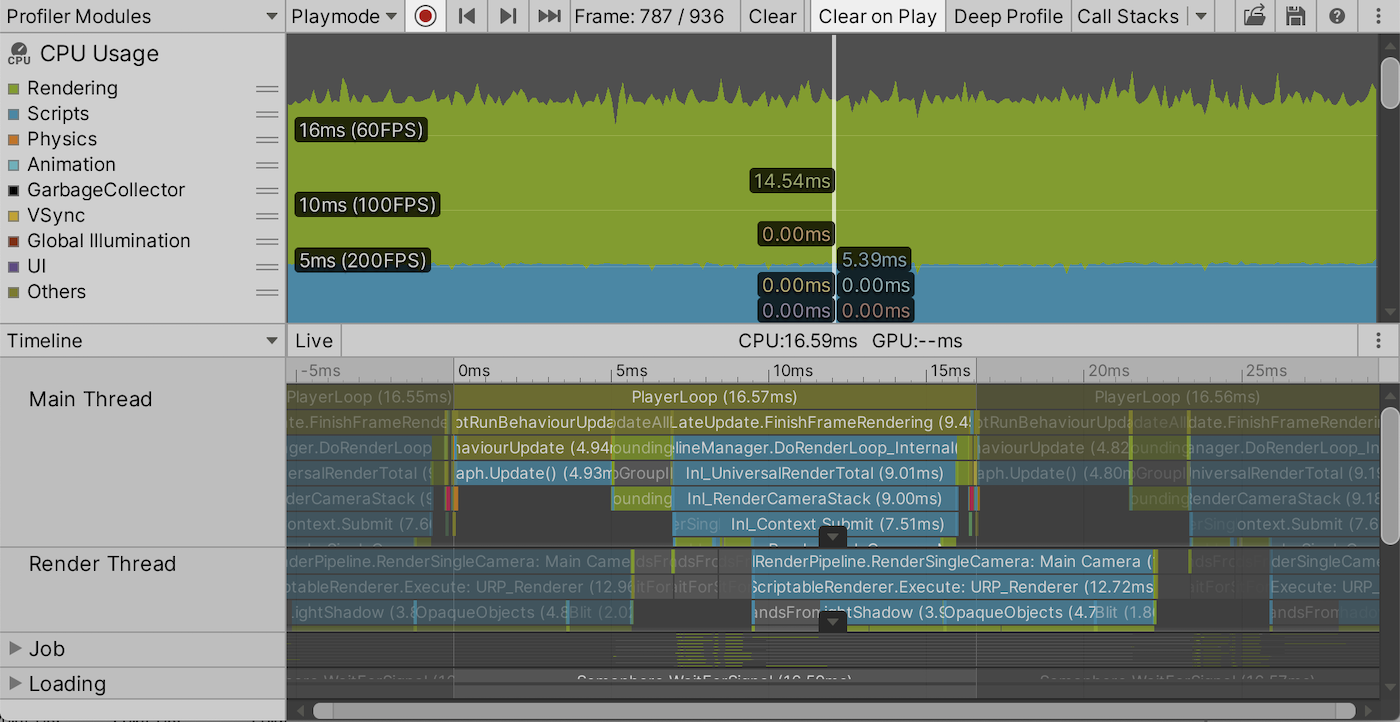The width and height of the screenshot is (1400, 722).
Task: Click the 16ms (60FPS) chart label
Action: (x=361, y=130)
